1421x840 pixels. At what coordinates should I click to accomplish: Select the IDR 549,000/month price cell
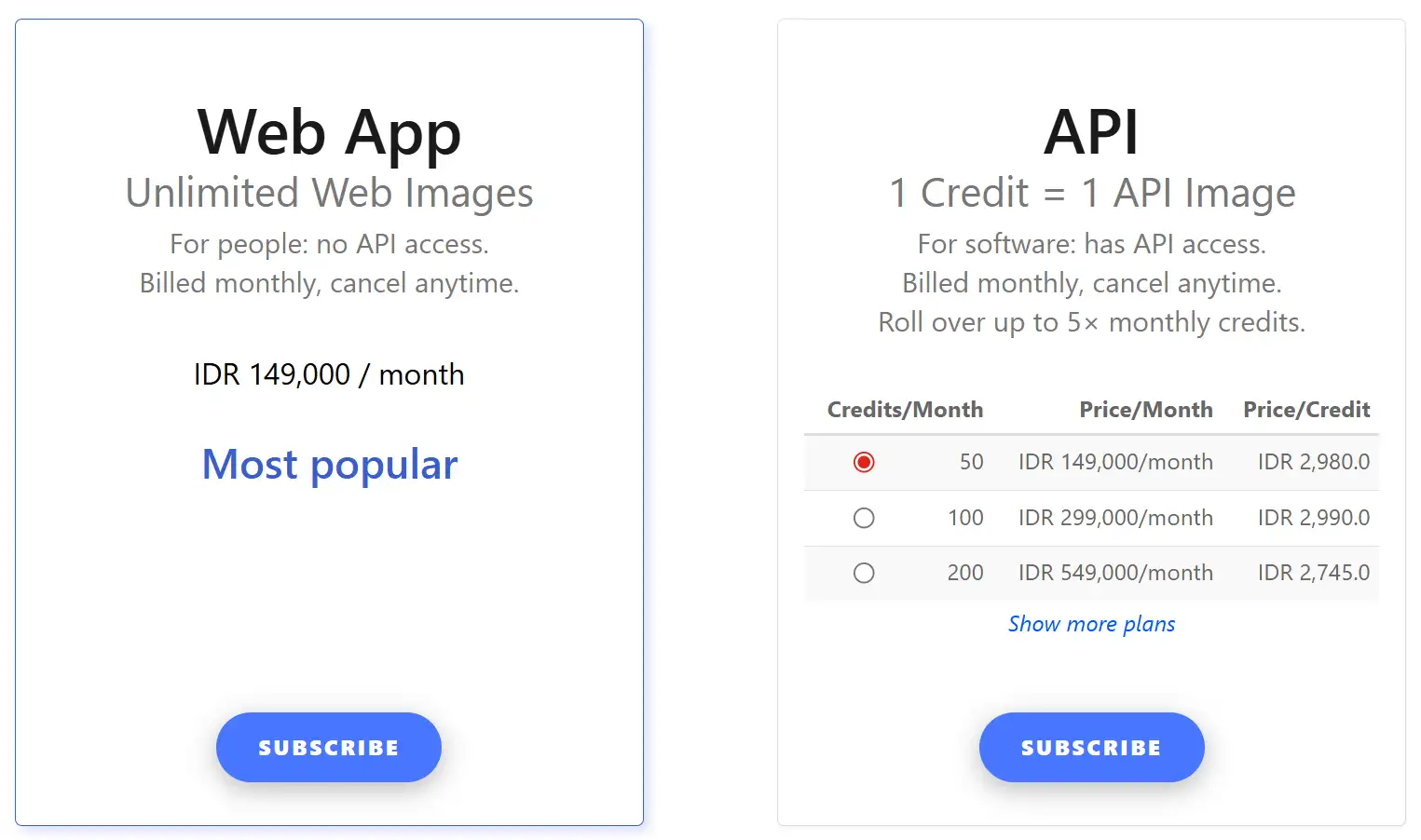[1115, 573]
